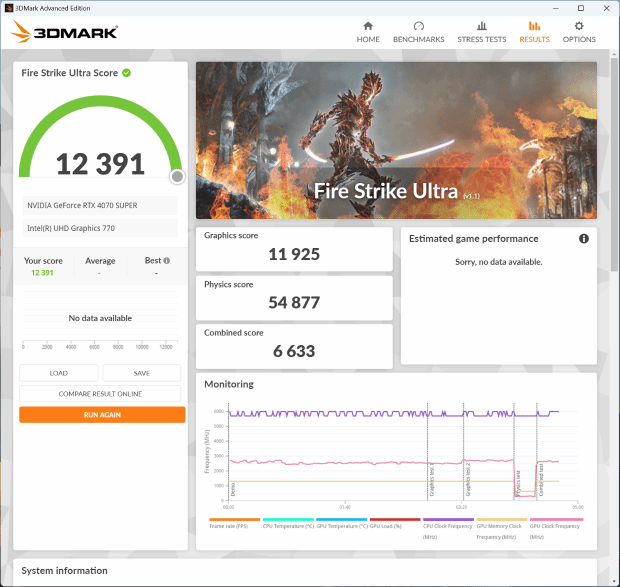Toggle GPU Temperature legend swatch
The width and height of the screenshot is (620, 587).
[x=342, y=519]
